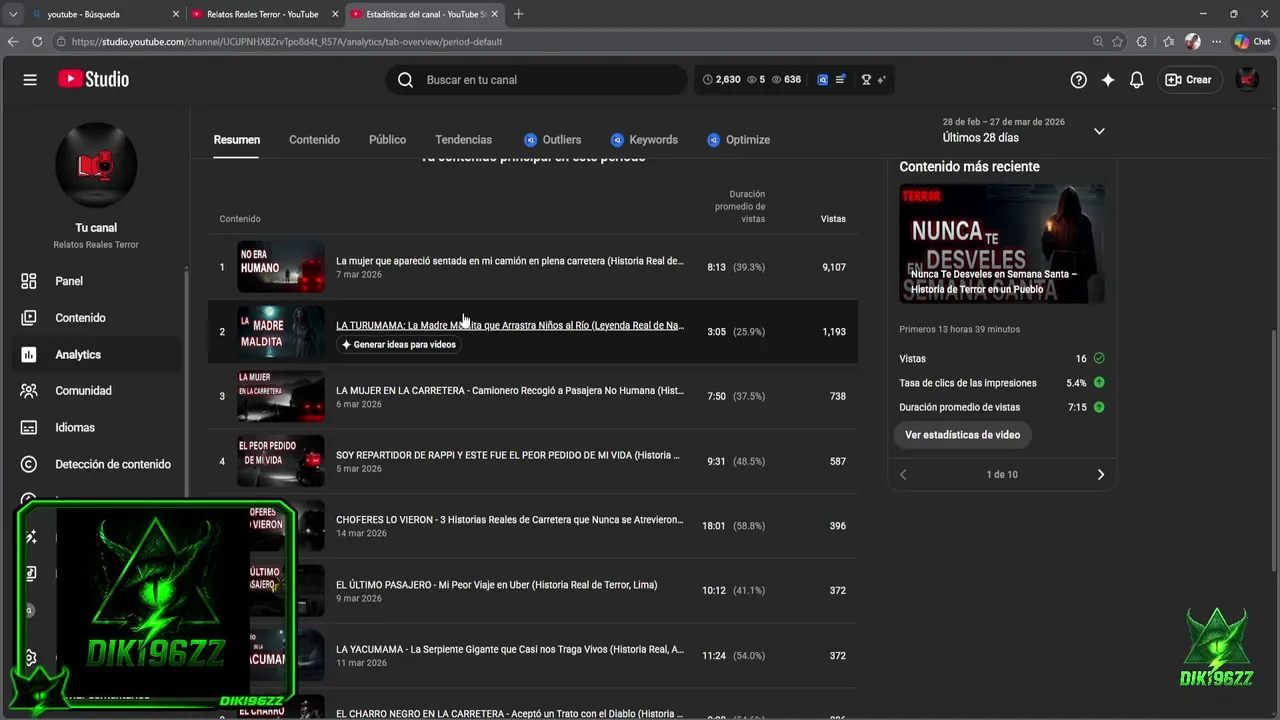Expand the Últimos 28 días date range dropdown

click(1099, 131)
